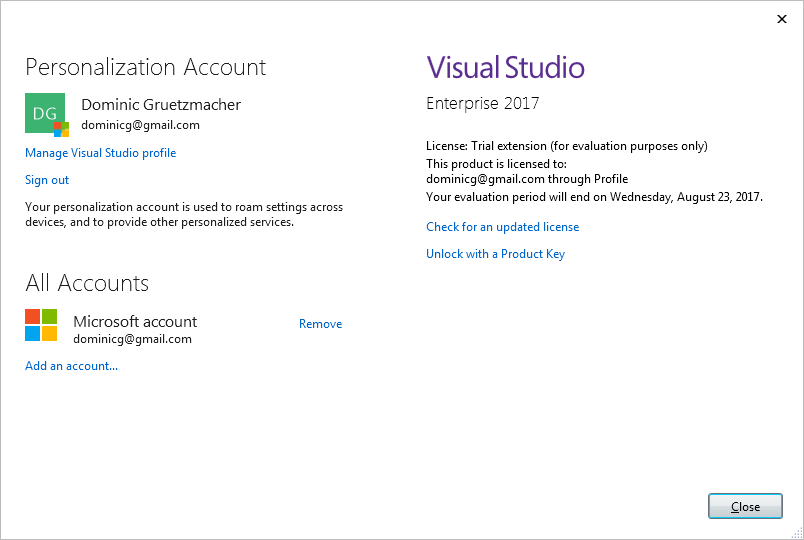Image resolution: width=804 pixels, height=540 pixels.
Task: Remove the Microsoft account
Action: click(320, 324)
